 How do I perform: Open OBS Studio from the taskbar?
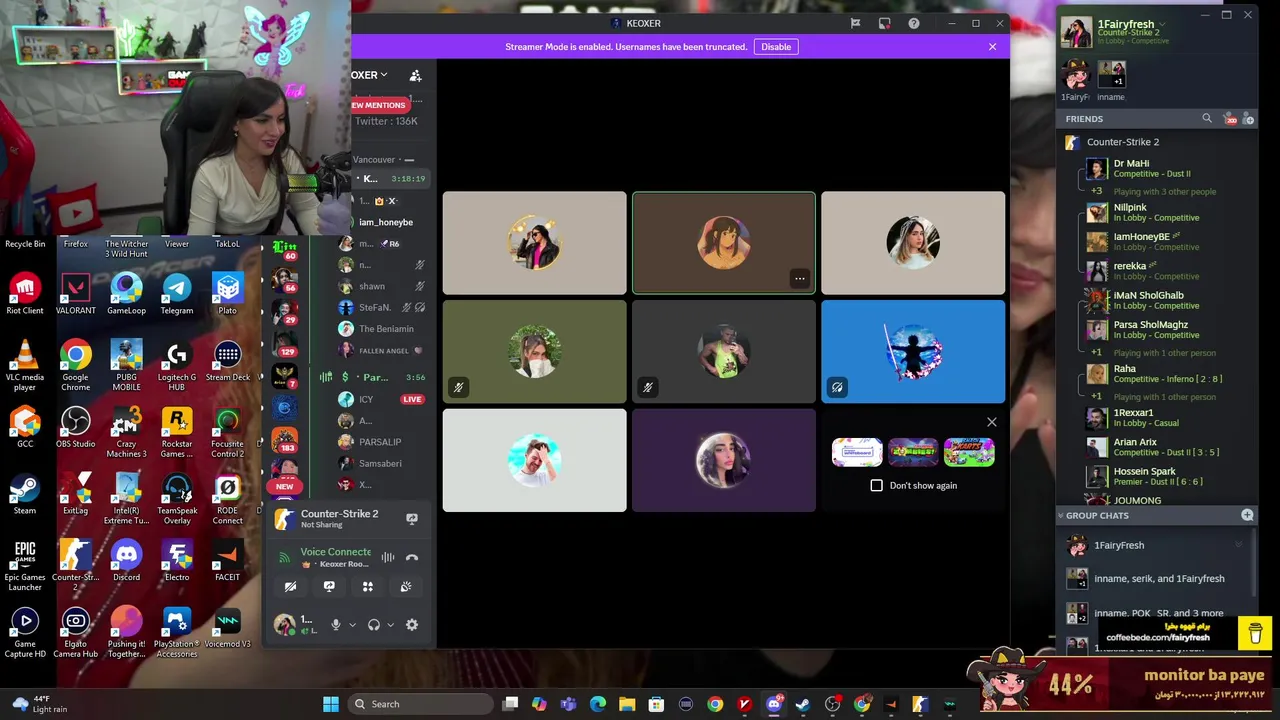(832, 704)
